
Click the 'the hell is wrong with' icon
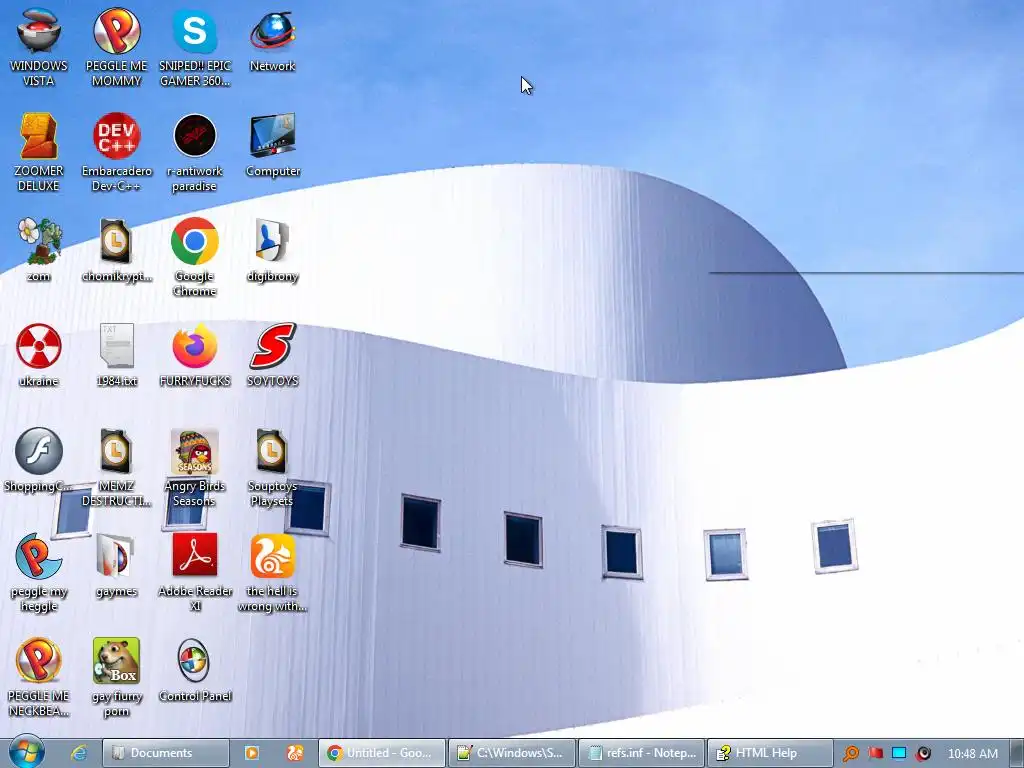(x=272, y=572)
